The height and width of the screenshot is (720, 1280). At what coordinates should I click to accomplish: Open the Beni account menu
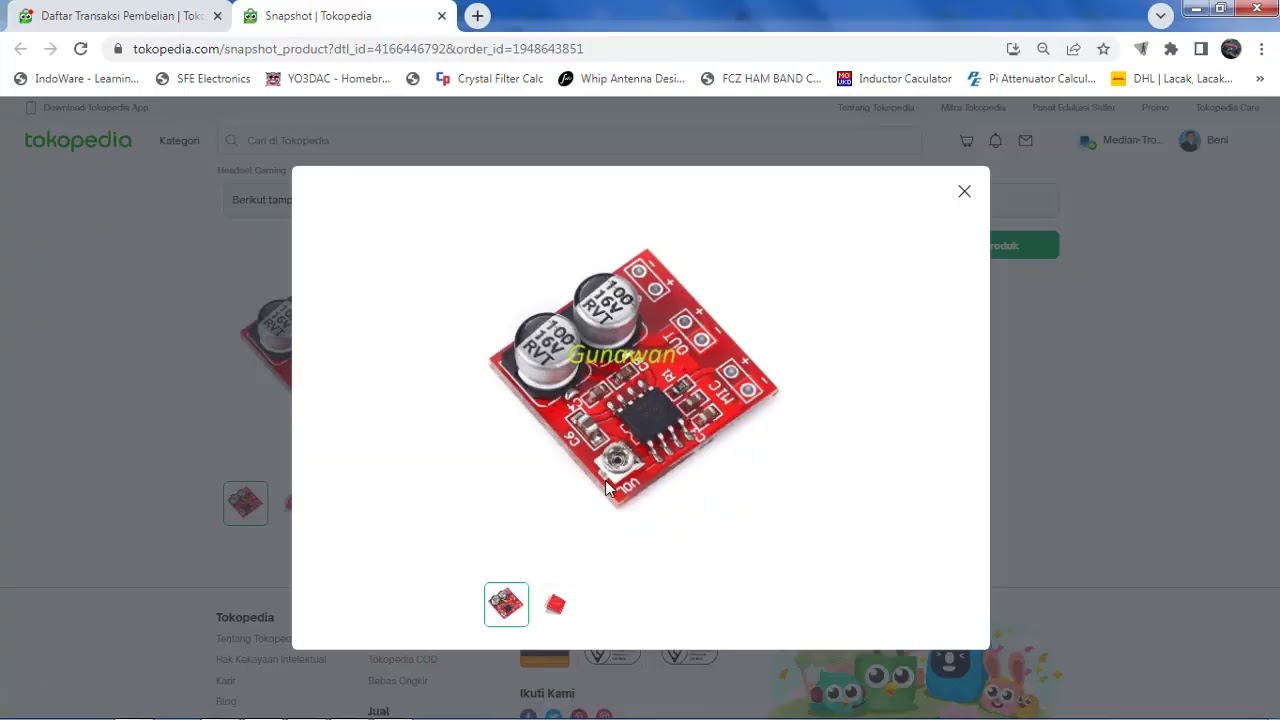pyautogui.click(x=1204, y=141)
